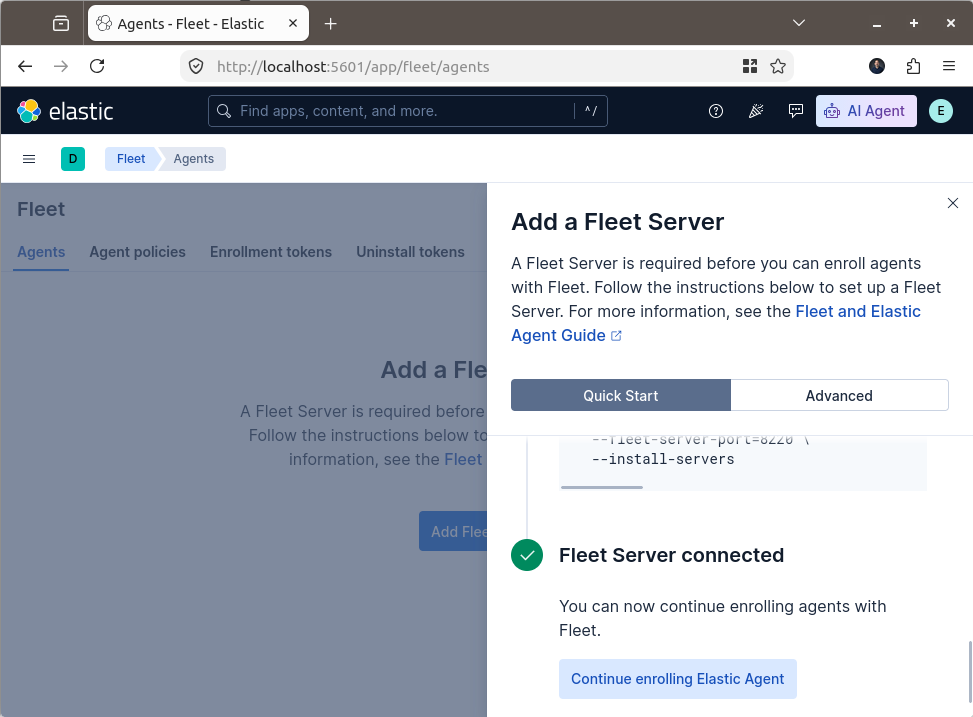Click the Add a Fleet Server flyout title
This screenshot has height=717, width=973.
(x=617, y=222)
